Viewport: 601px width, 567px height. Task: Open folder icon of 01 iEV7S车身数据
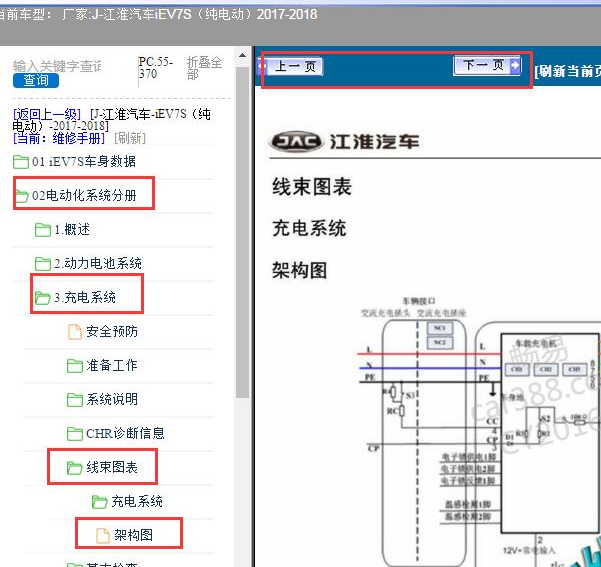(x=21, y=162)
